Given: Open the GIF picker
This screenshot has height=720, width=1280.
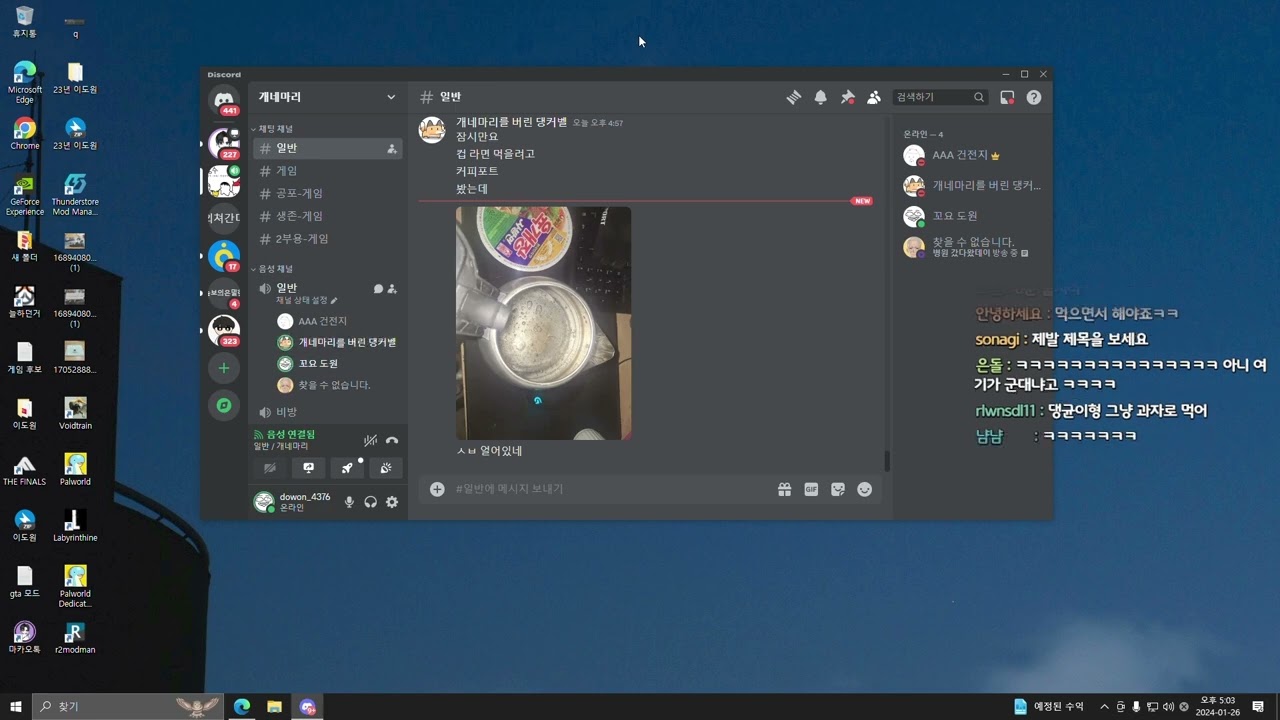Looking at the screenshot, I should click(811, 489).
